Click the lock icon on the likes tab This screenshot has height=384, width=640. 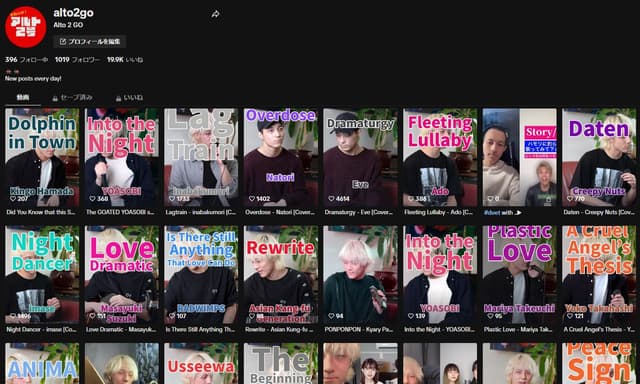pyautogui.click(x=118, y=98)
